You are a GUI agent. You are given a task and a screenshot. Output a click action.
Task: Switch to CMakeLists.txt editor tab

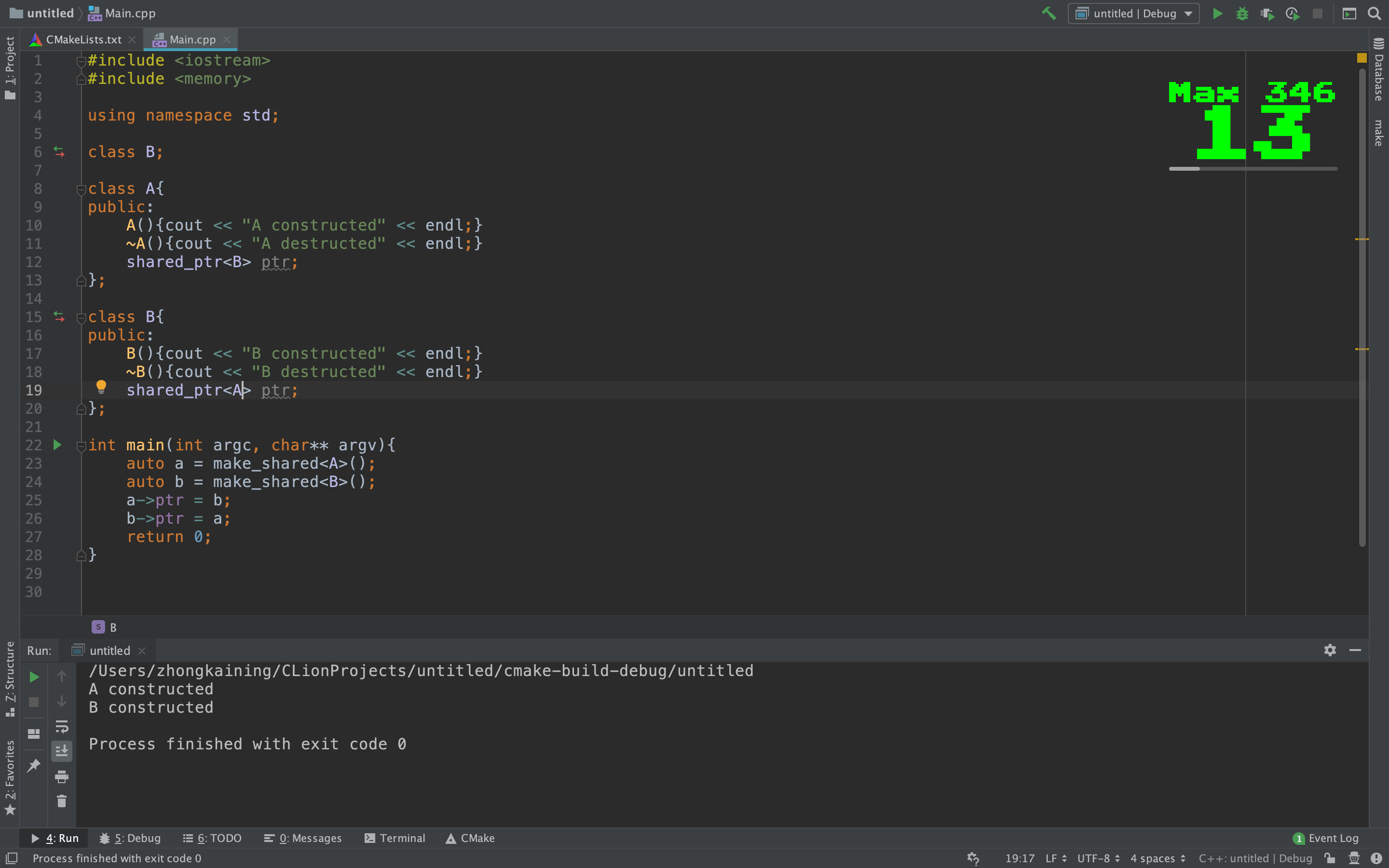coord(83,40)
